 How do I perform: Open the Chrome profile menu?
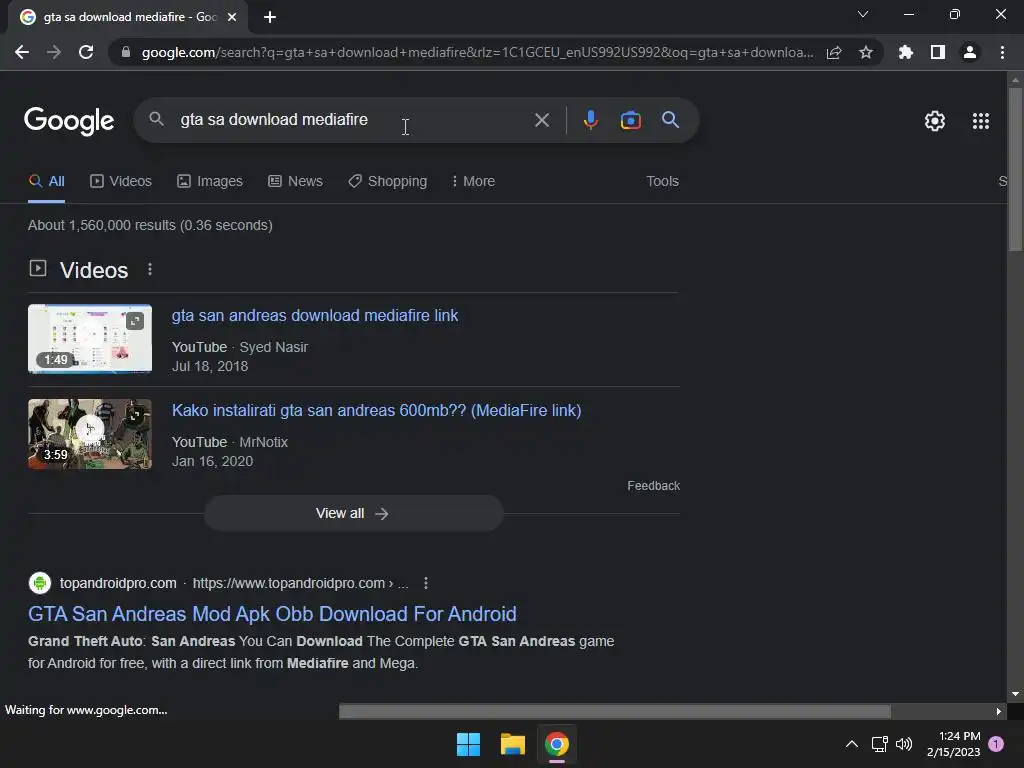tap(970, 52)
